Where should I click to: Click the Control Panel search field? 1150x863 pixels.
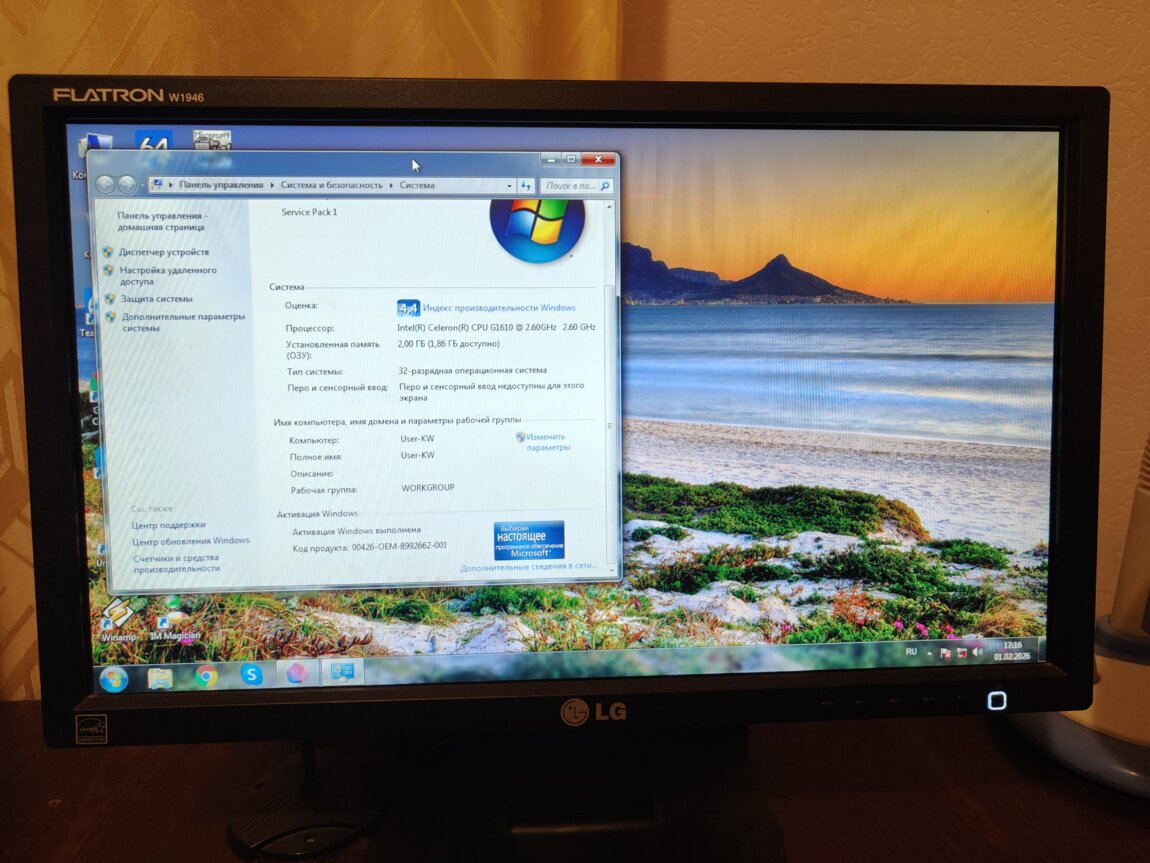[x=570, y=186]
